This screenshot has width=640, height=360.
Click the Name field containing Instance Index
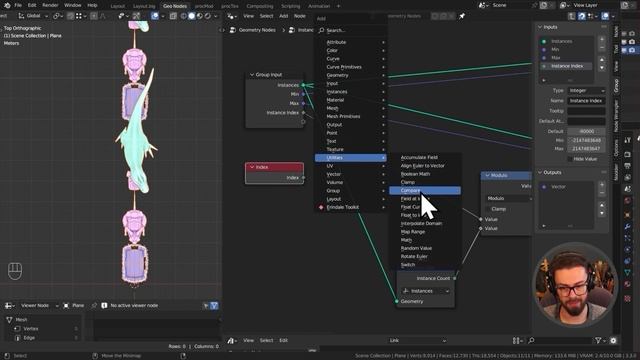pos(586,101)
